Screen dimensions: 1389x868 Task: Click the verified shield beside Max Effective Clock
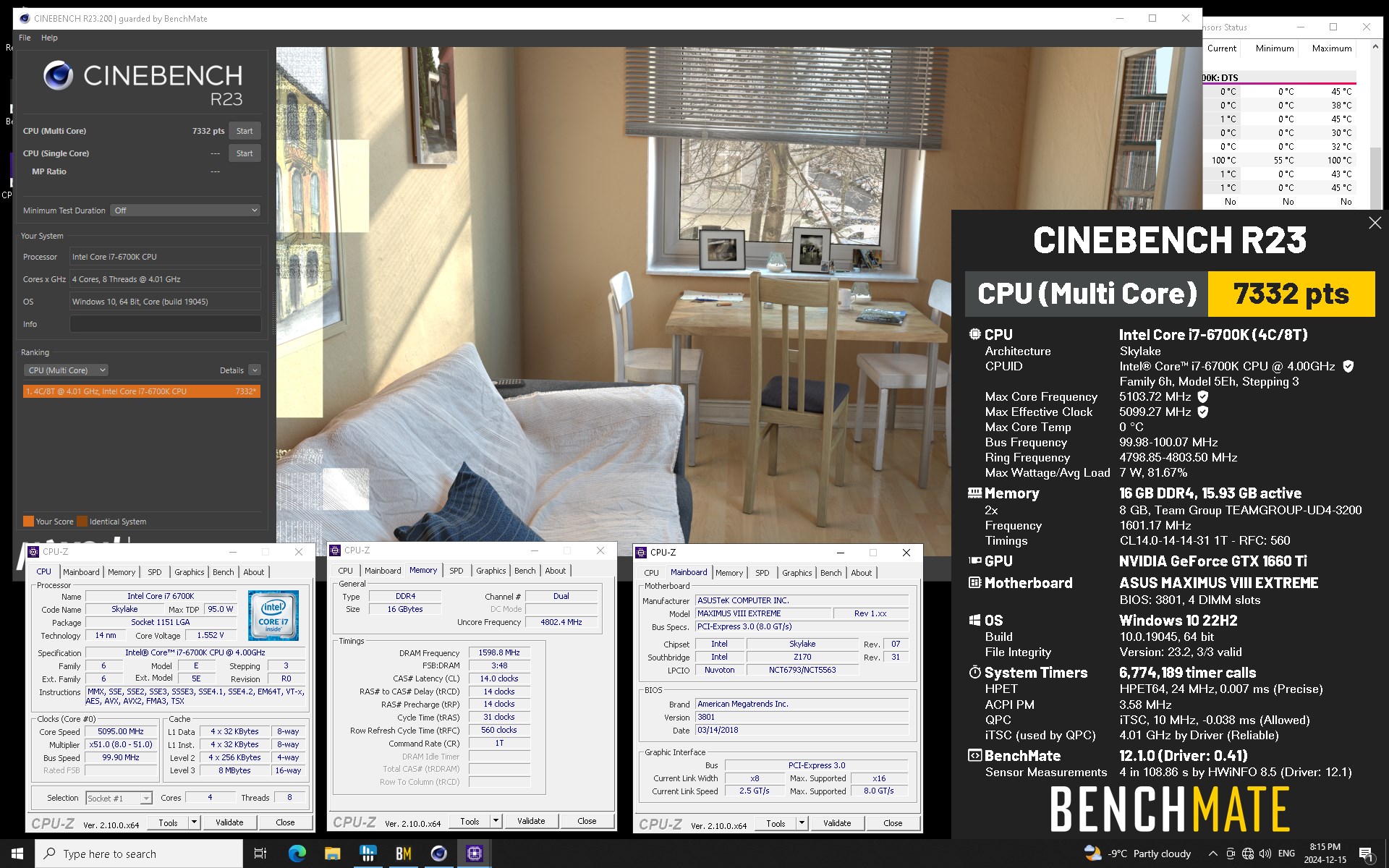tap(1203, 412)
